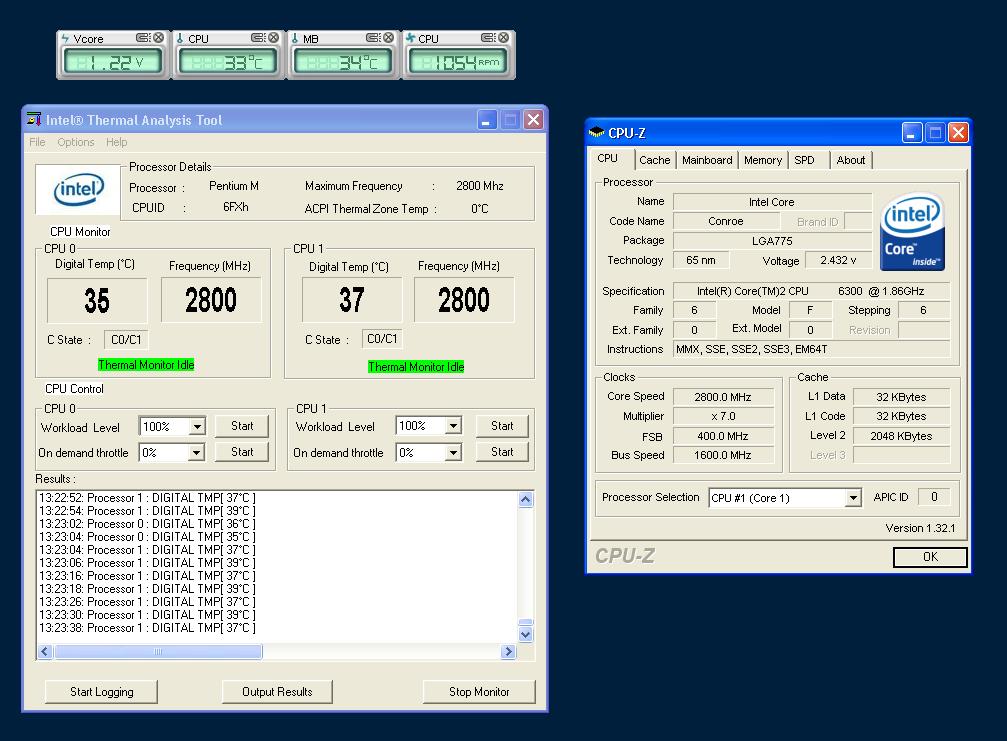Open the Help menu in Thermal Analysis Tool
Image resolution: width=1007 pixels, height=741 pixels.
click(x=116, y=142)
